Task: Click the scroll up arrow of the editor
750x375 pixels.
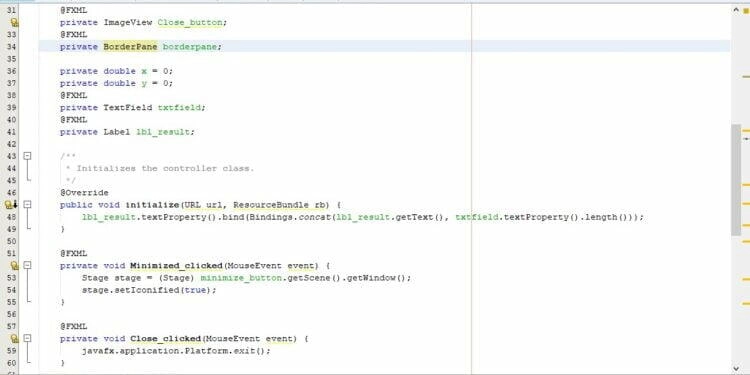Action: [x=736, y=10]
